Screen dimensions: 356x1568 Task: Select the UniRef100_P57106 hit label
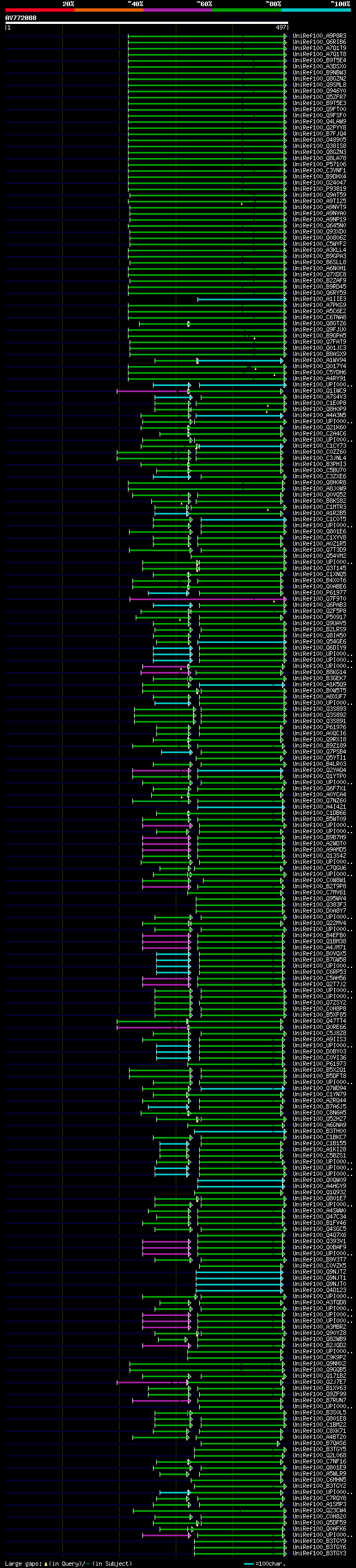[x=319, y=164]
